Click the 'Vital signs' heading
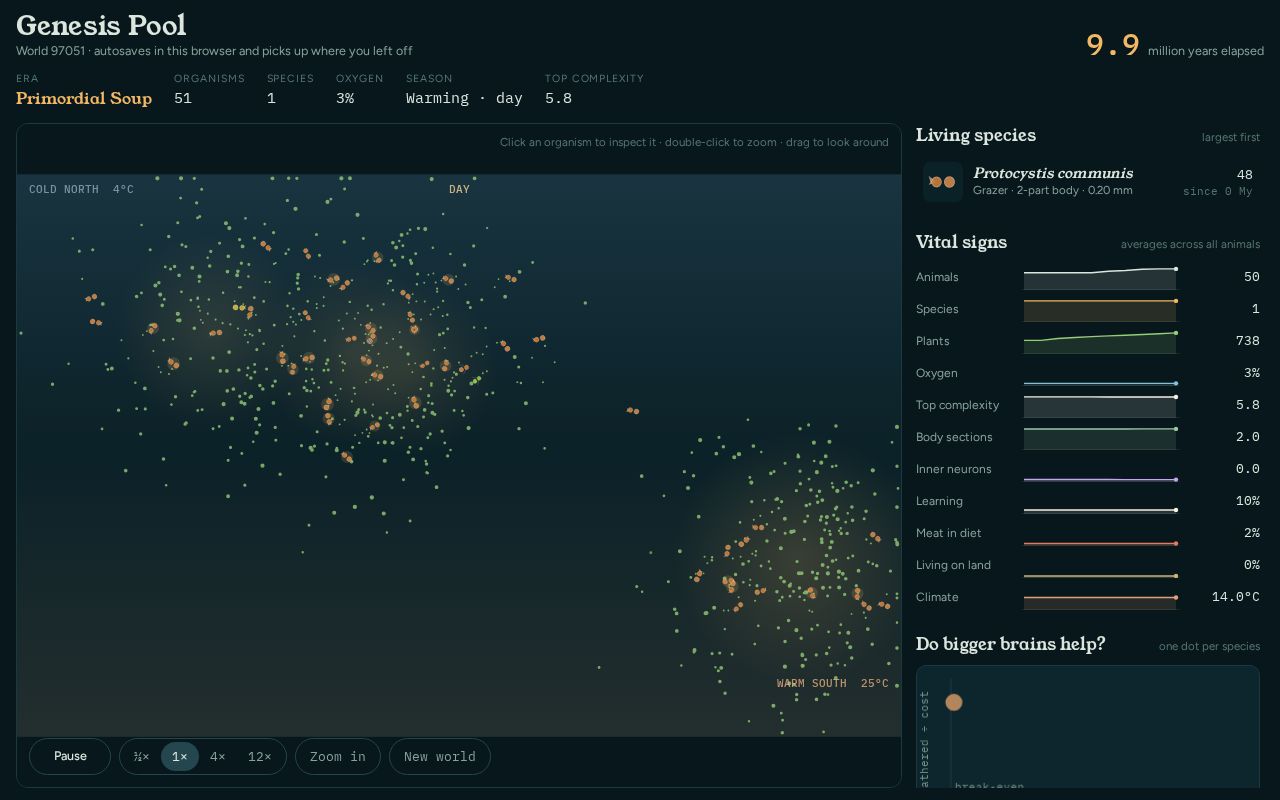1280x800 pixels. (961, 242)
